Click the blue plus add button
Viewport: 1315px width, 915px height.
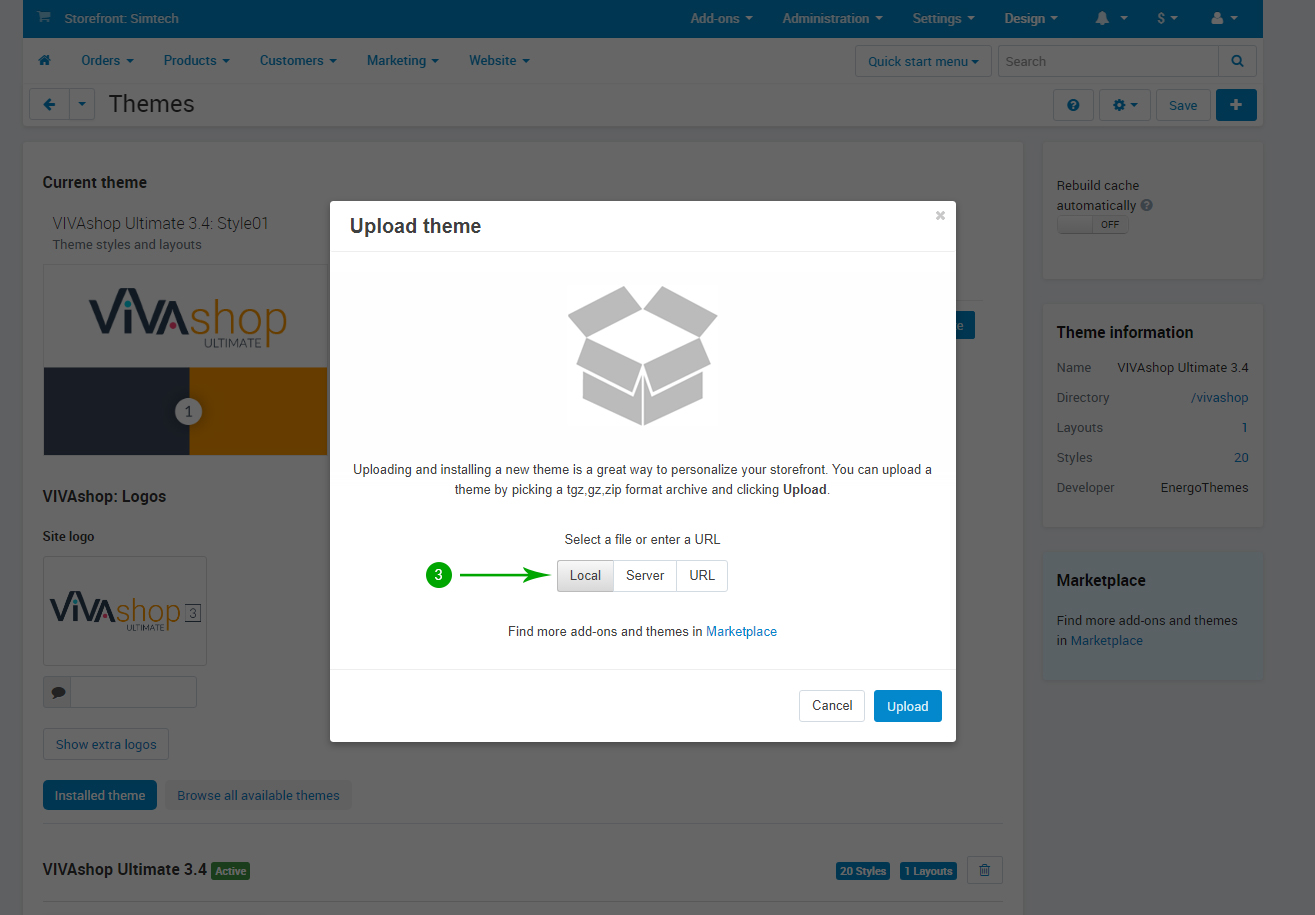[1236, 105]
